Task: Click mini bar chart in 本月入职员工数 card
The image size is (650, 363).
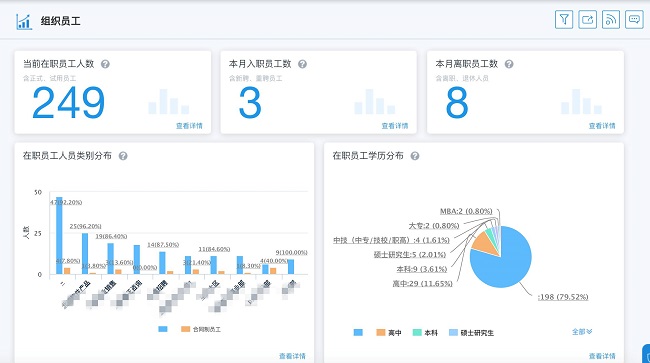Action: (x=375, y=102)
